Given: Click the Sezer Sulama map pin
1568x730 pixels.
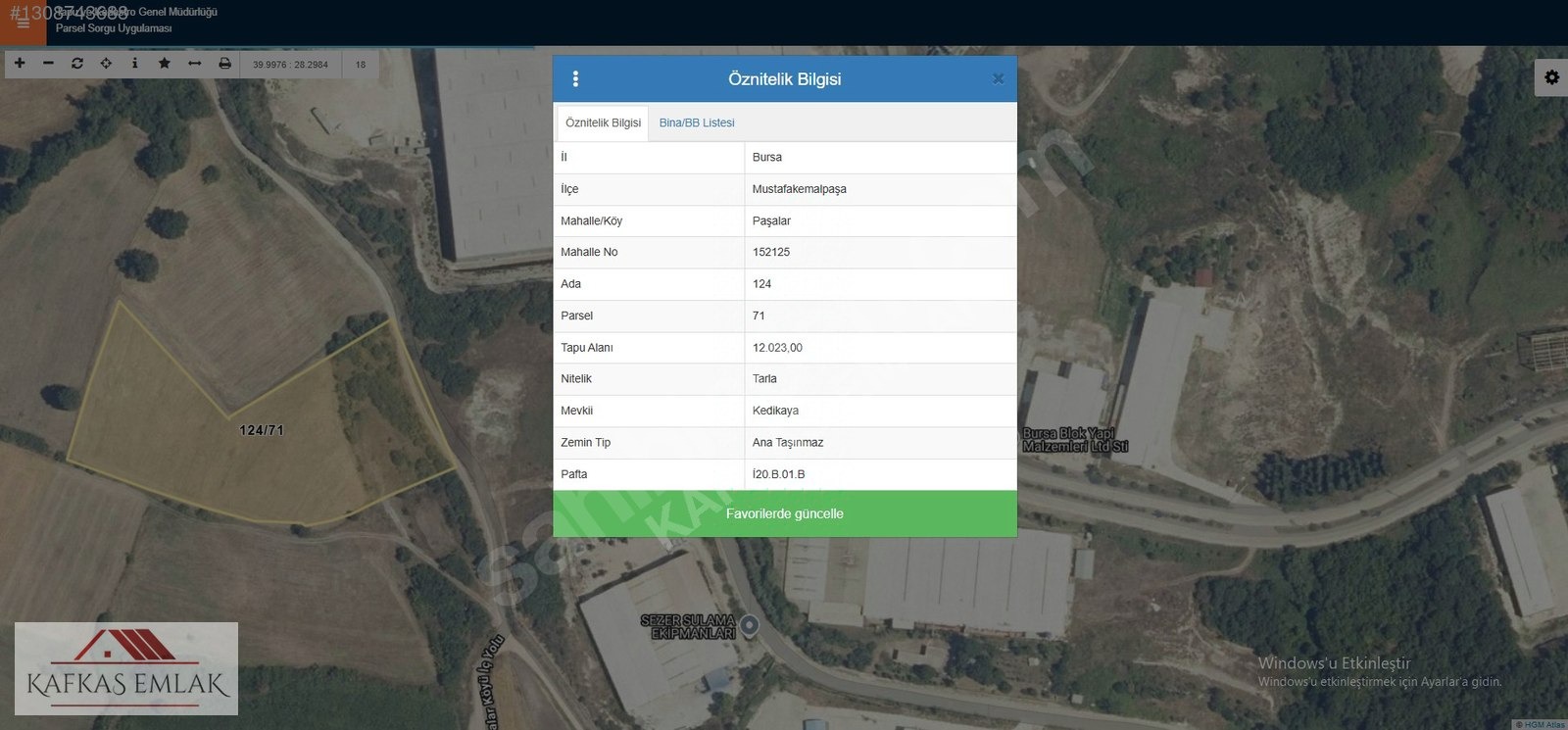Looking at the screenshot, I should point(750,625).
